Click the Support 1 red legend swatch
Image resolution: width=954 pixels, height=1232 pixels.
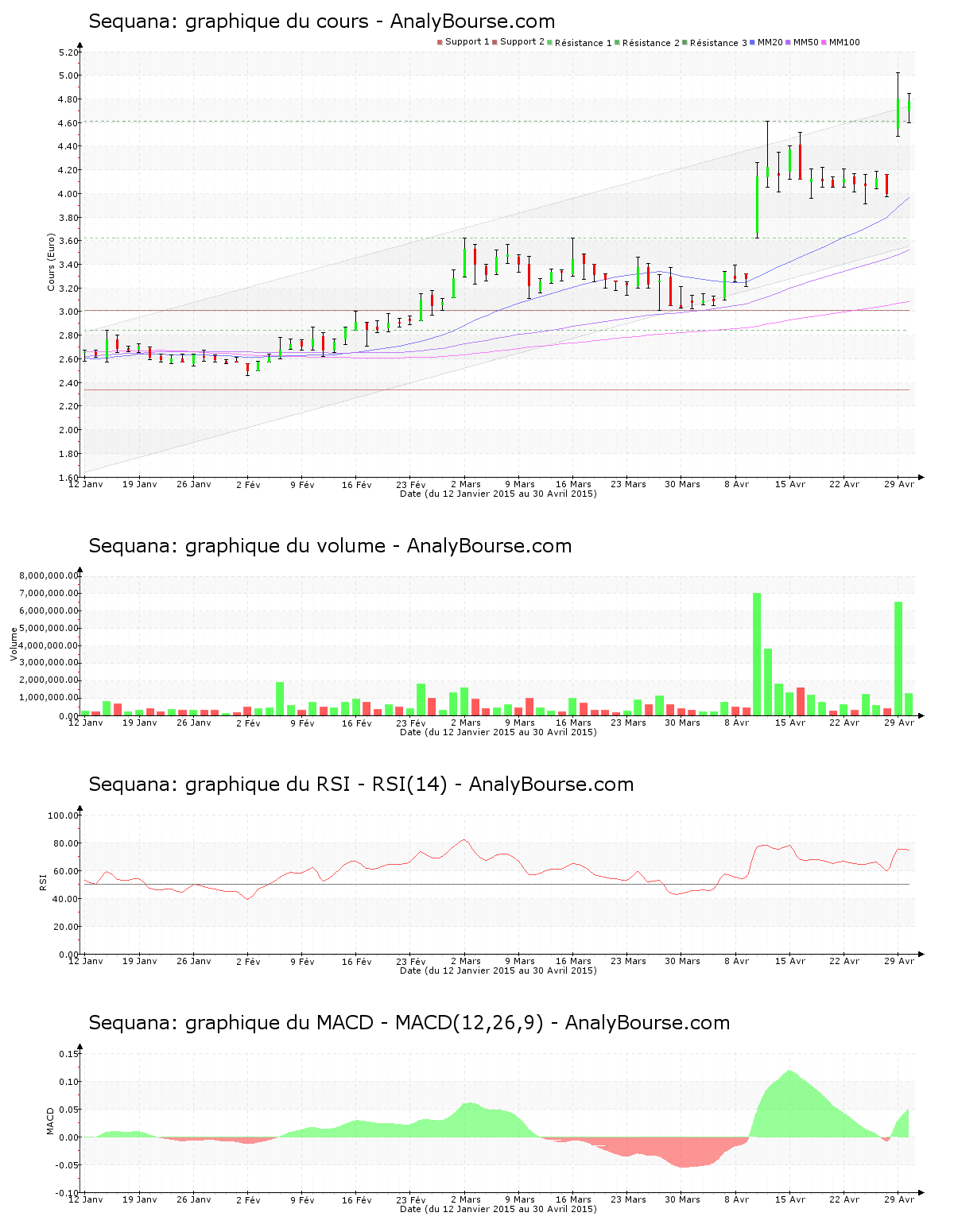[x=440, y=42]
